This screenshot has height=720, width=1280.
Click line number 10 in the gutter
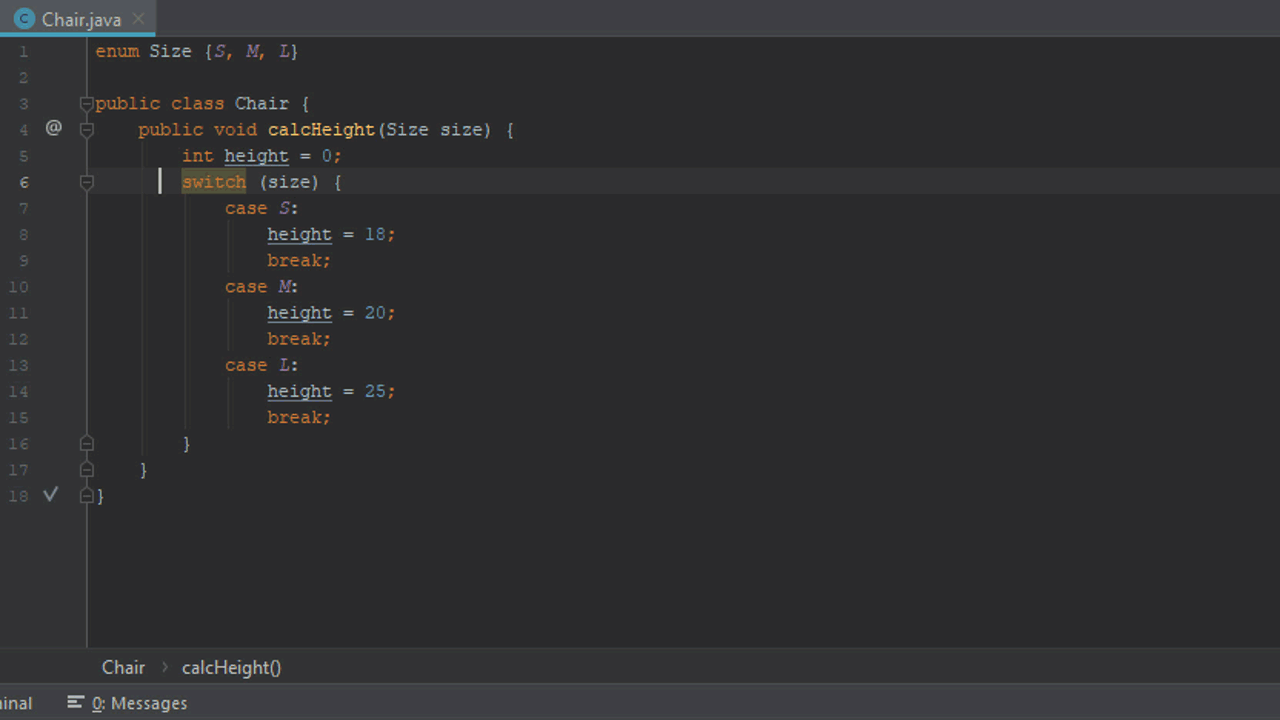point(18,286)
